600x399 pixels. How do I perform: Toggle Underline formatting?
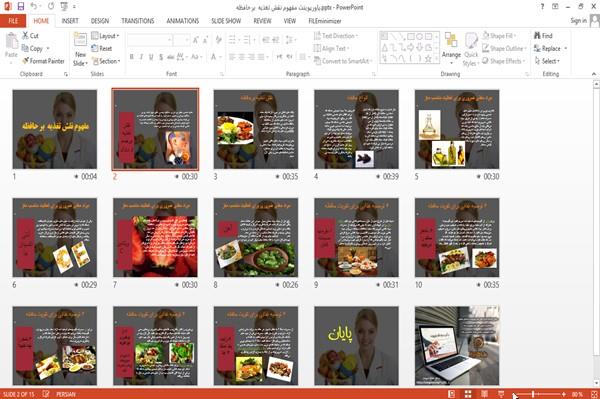[x=151, y=57]
